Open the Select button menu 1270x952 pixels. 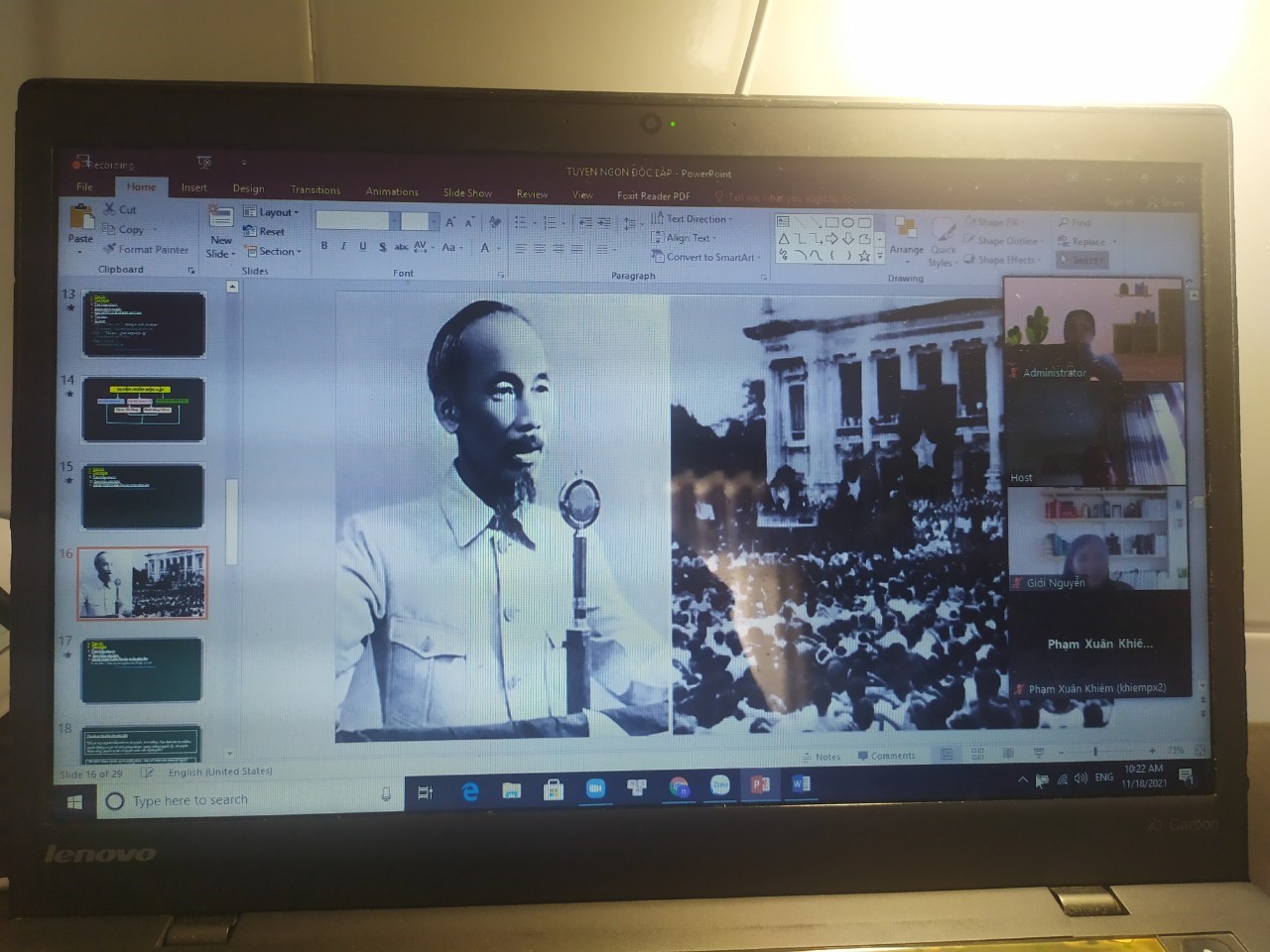tap(1081, 260)
